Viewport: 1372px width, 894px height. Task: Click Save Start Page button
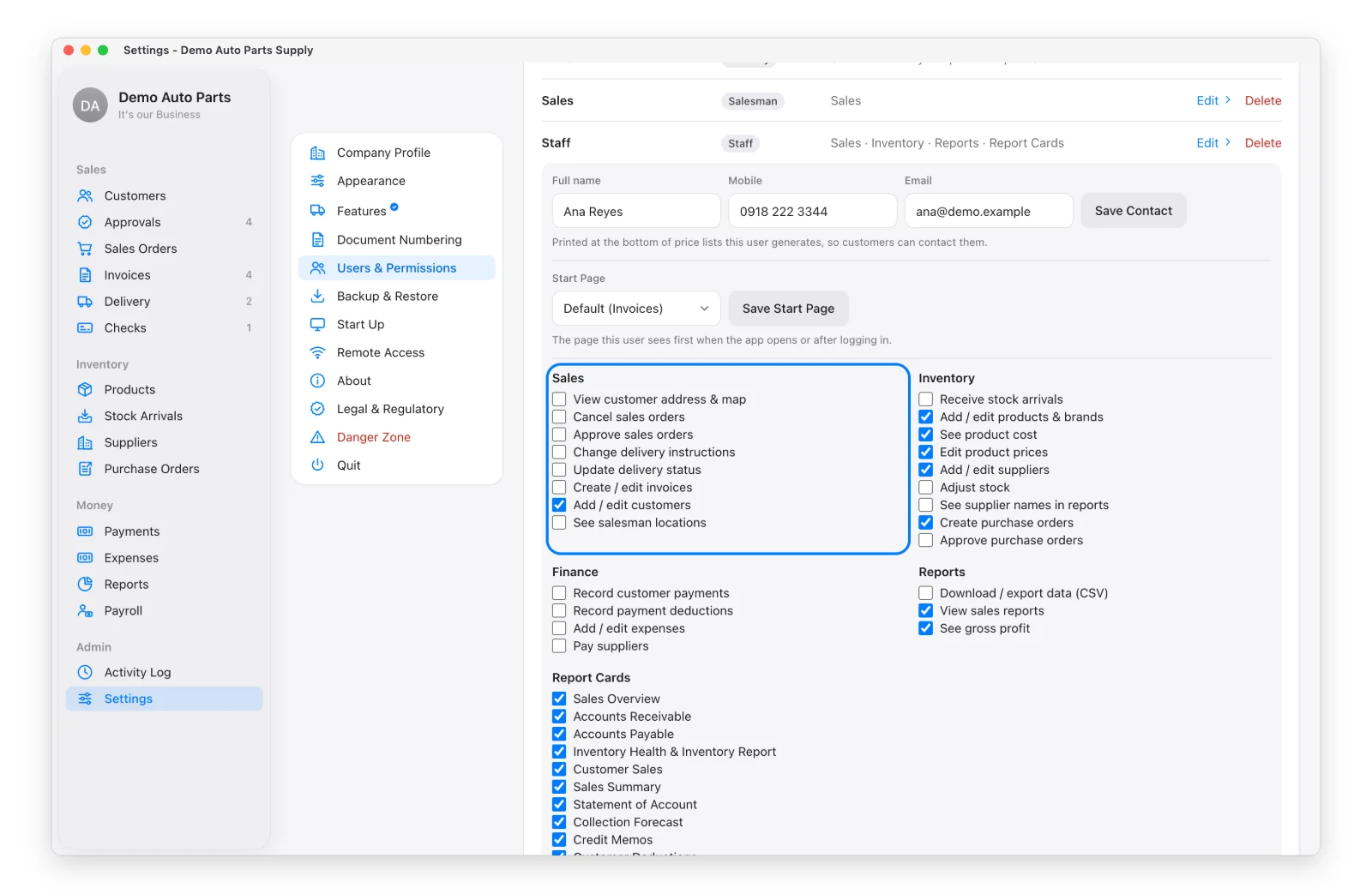coord(788,309)
